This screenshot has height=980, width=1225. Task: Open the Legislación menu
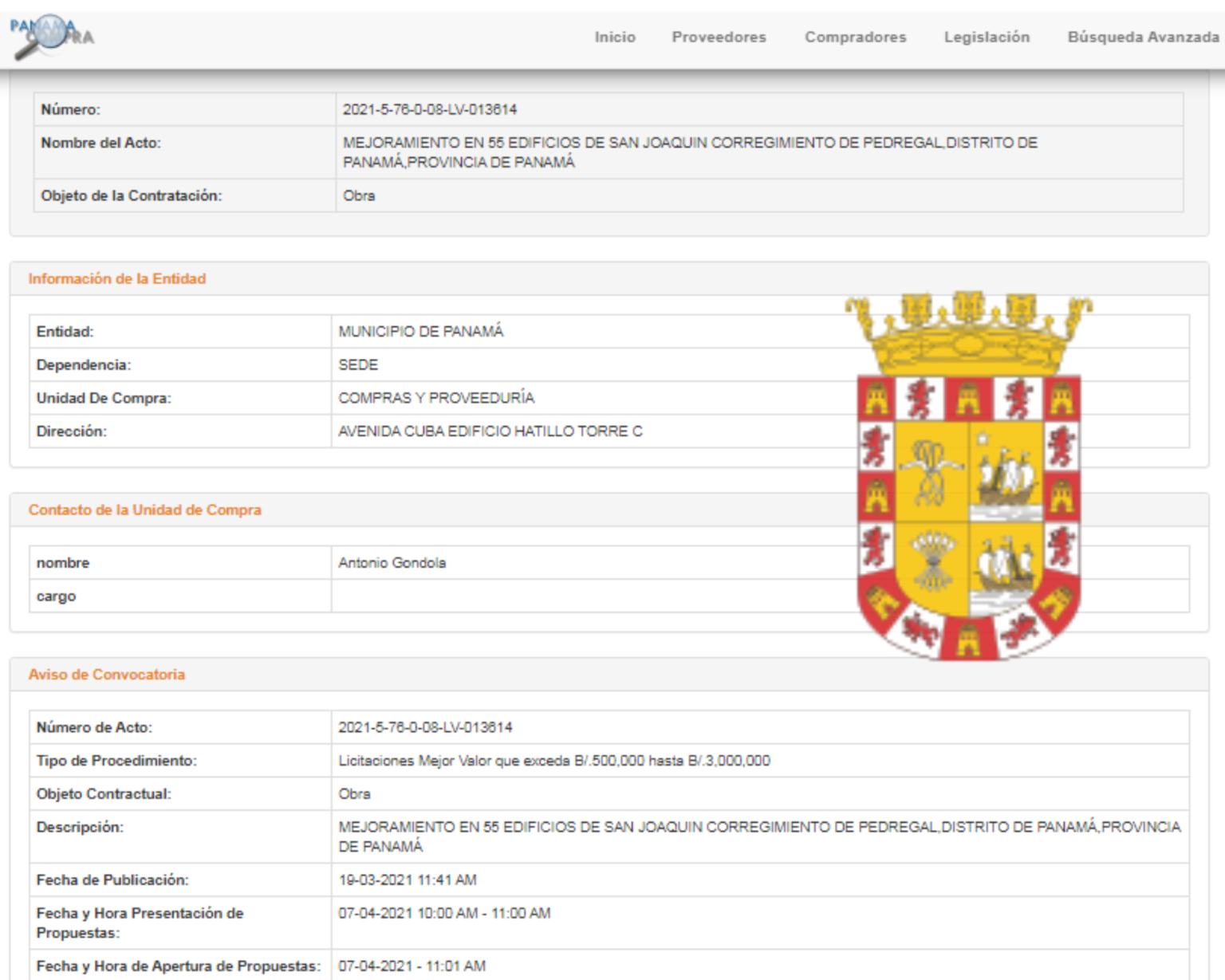click(x=987, y=37)
